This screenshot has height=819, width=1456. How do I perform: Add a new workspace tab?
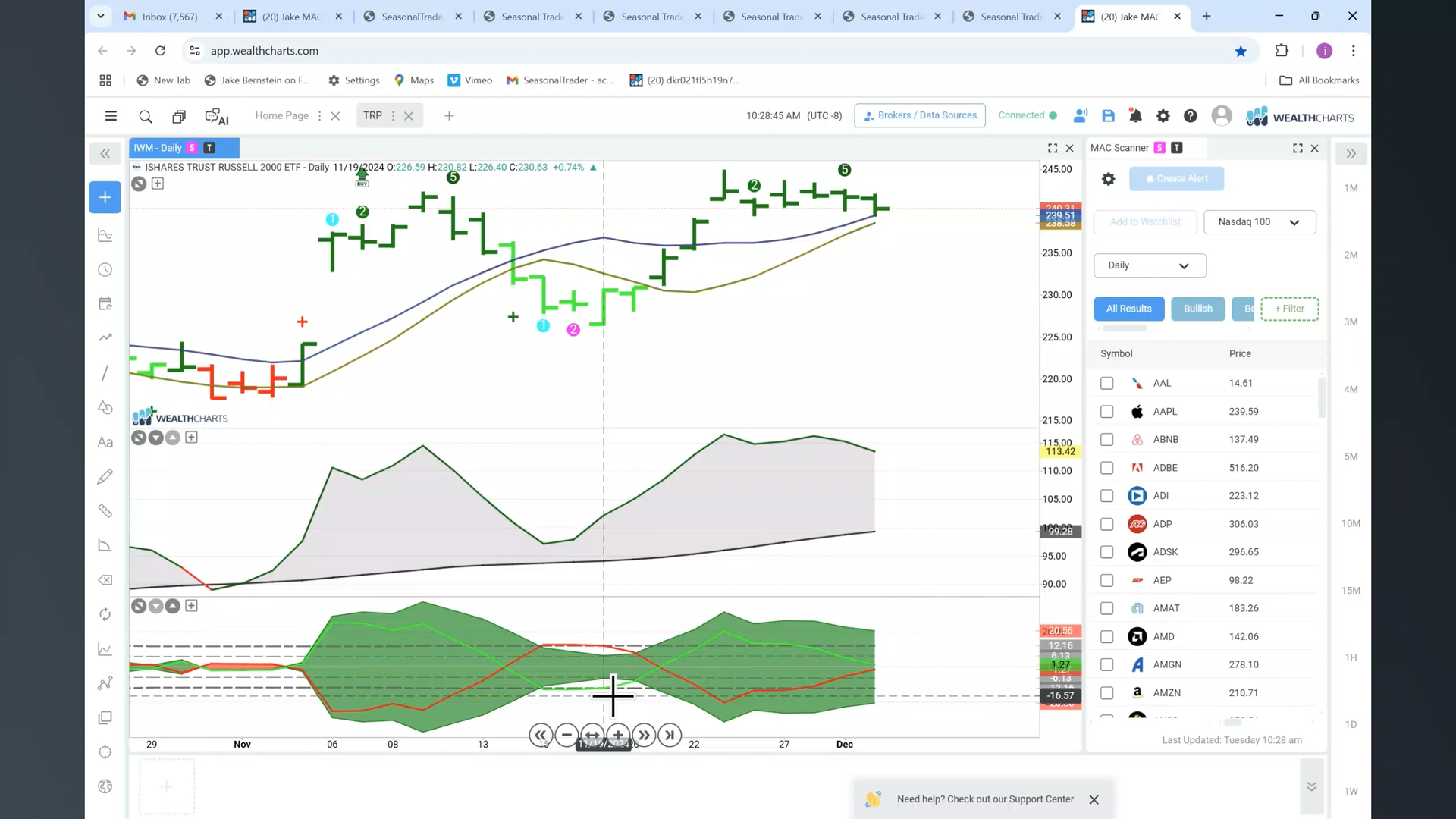coord(449,116)
